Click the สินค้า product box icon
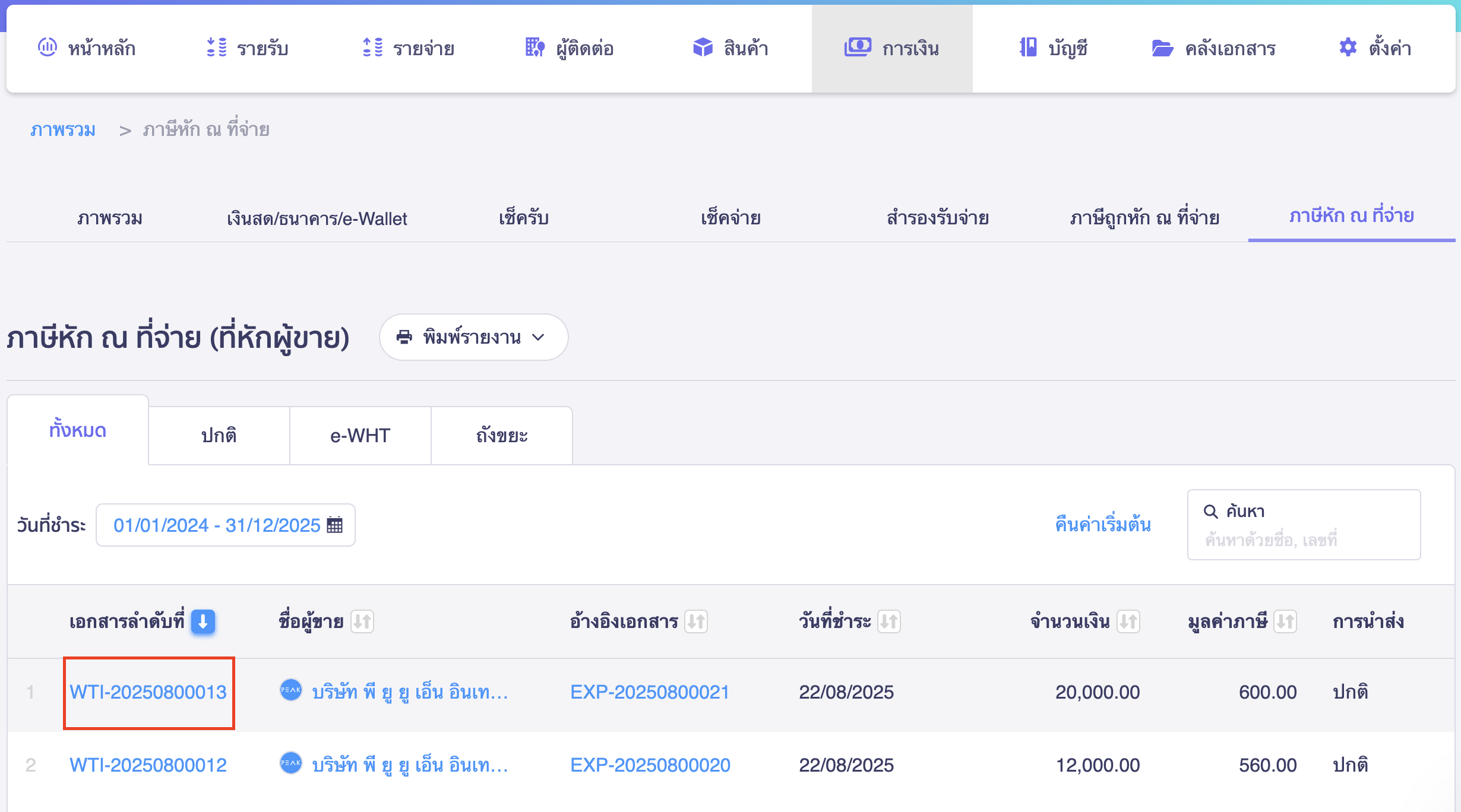This screenshot has width=1461, height=812. pos(703,47)
